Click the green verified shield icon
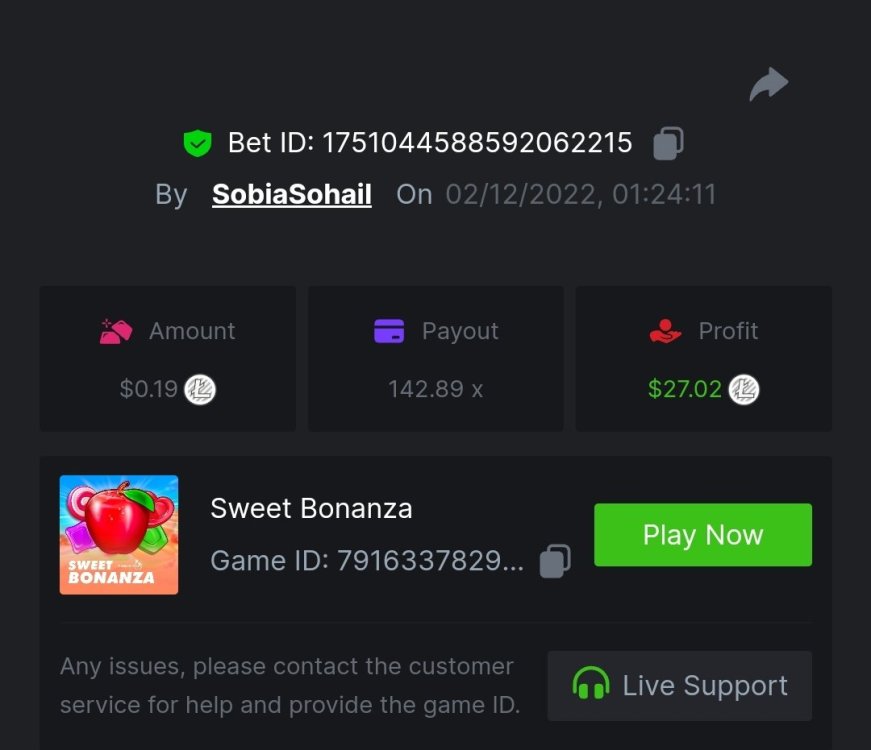The width and height of the screenshot is (871, 750). [197, 143]
